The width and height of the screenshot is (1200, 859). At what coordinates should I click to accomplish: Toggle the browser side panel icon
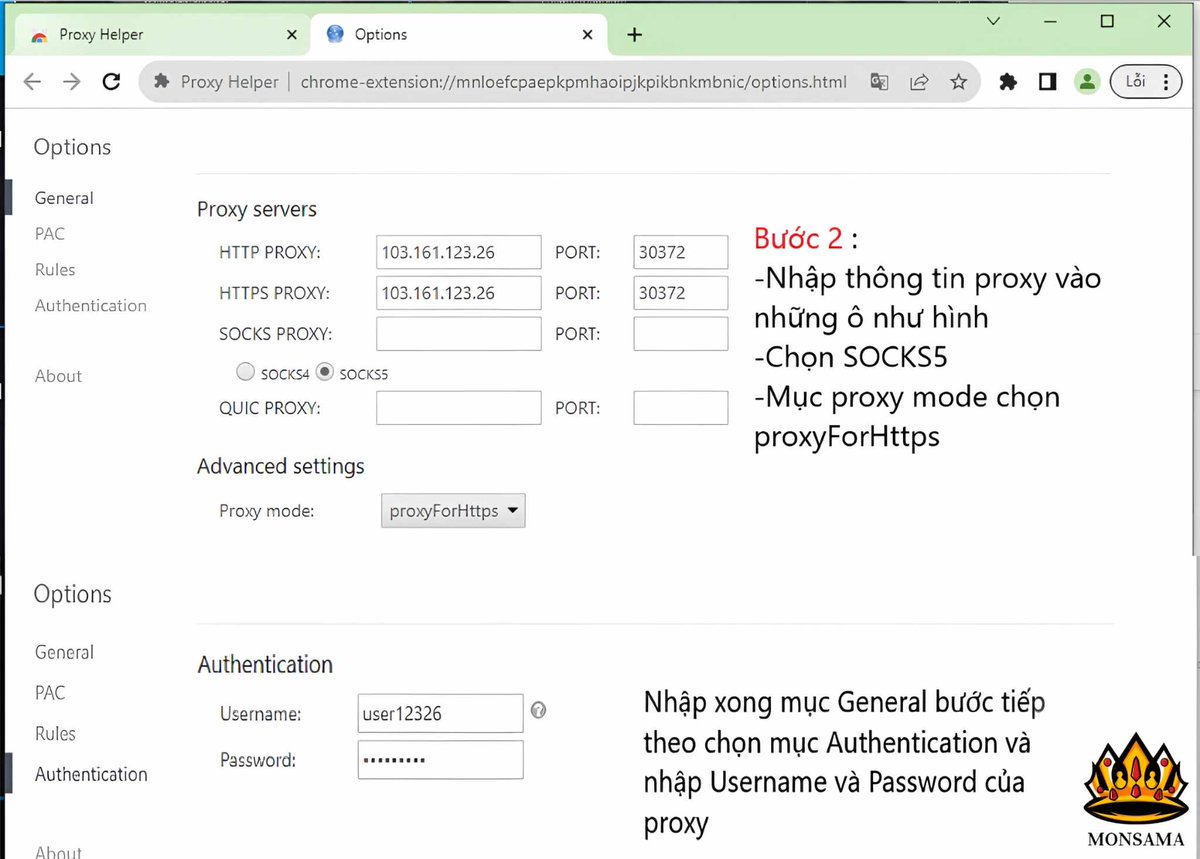[x=1047, y=82]
